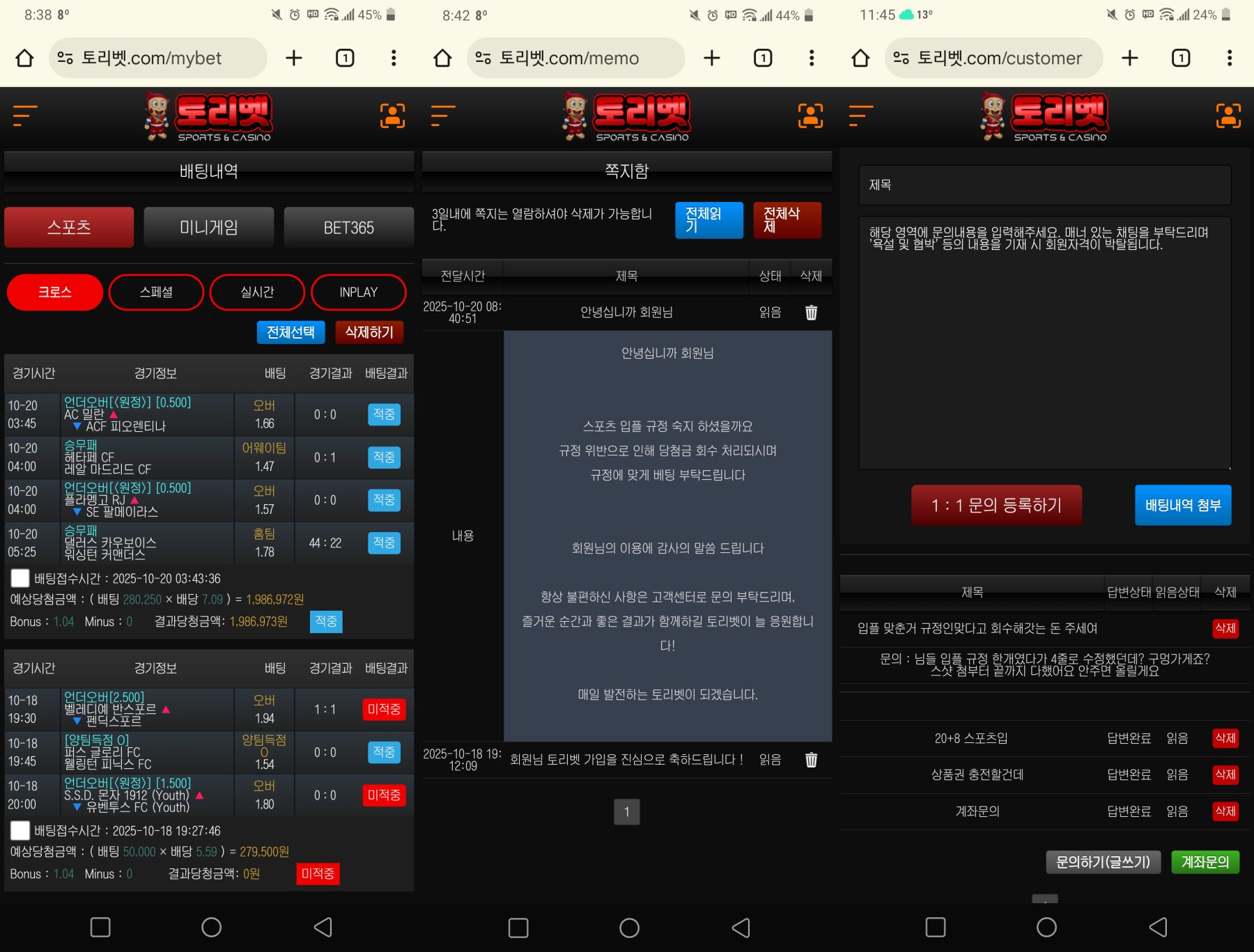Delete the 안녕십니까 회원님 message via trash icon

(x=810, y=313)
